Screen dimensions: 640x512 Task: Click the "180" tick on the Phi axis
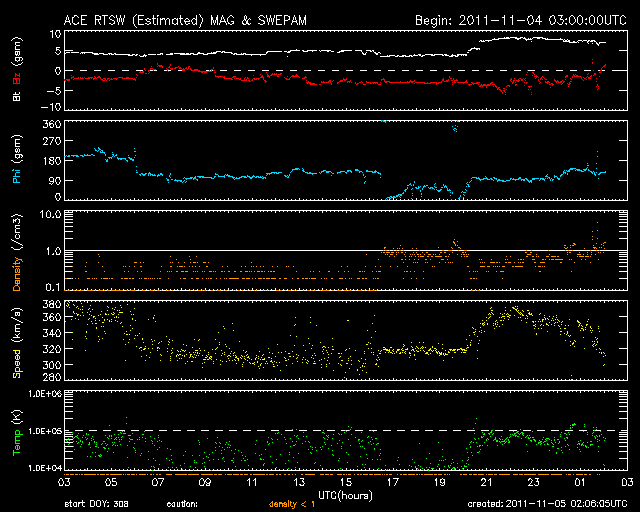tap(52, 160)
